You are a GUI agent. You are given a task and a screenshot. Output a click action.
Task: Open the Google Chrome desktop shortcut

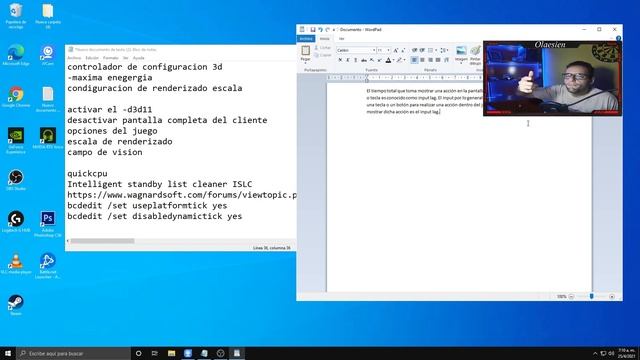pos(16,97)
